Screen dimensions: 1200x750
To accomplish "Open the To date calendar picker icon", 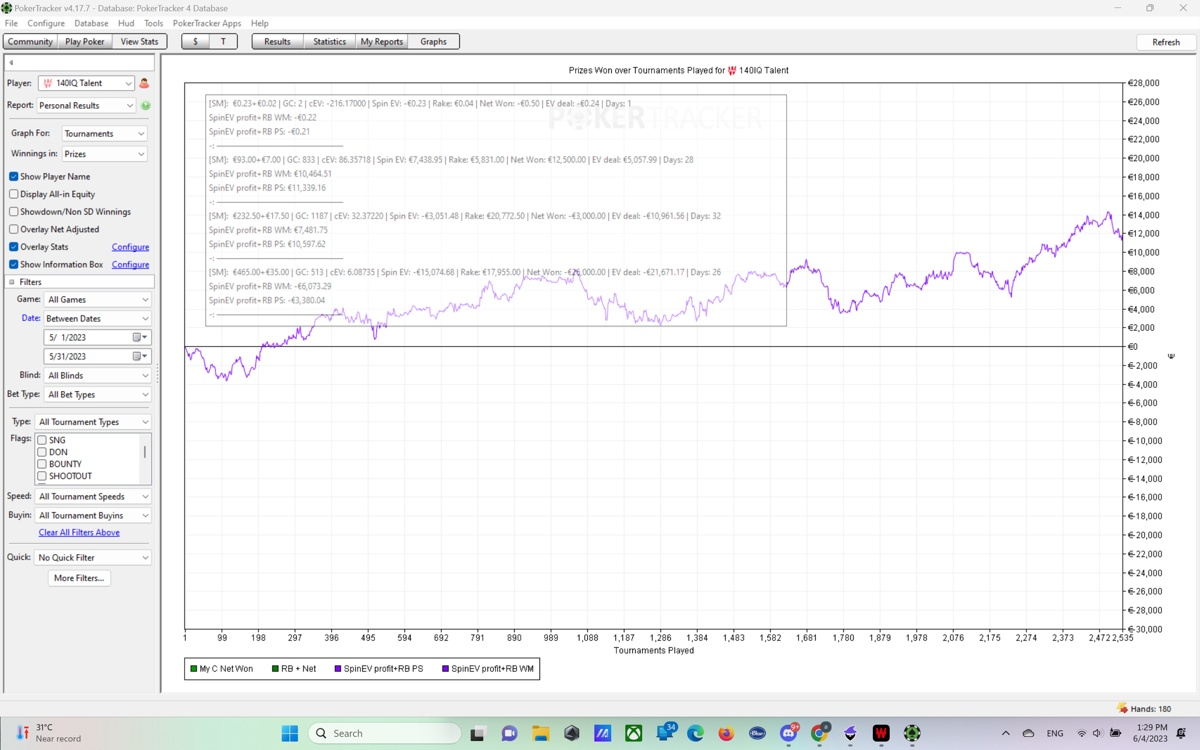I will [x=137, y=357].
